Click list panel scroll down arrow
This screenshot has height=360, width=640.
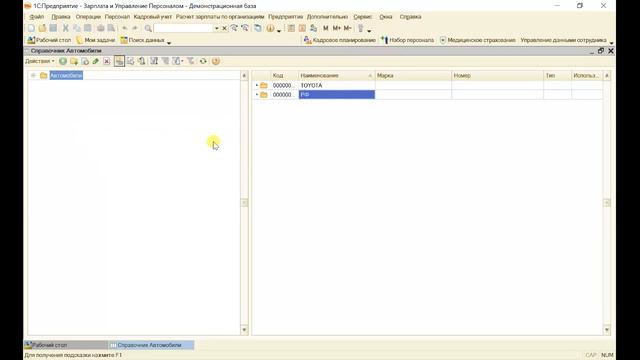coord(607,329)
